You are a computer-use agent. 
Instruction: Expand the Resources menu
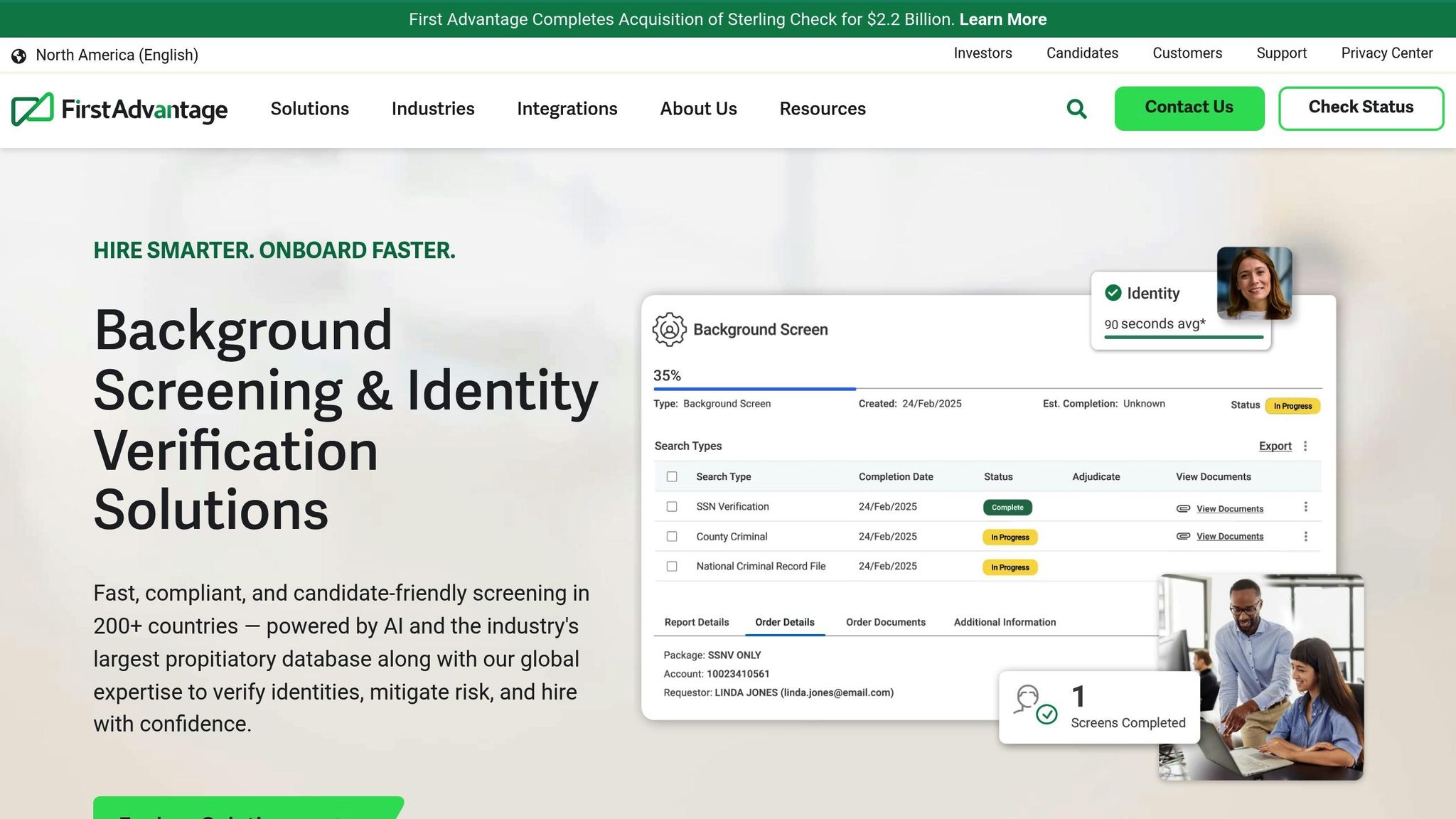coord(823,109)
